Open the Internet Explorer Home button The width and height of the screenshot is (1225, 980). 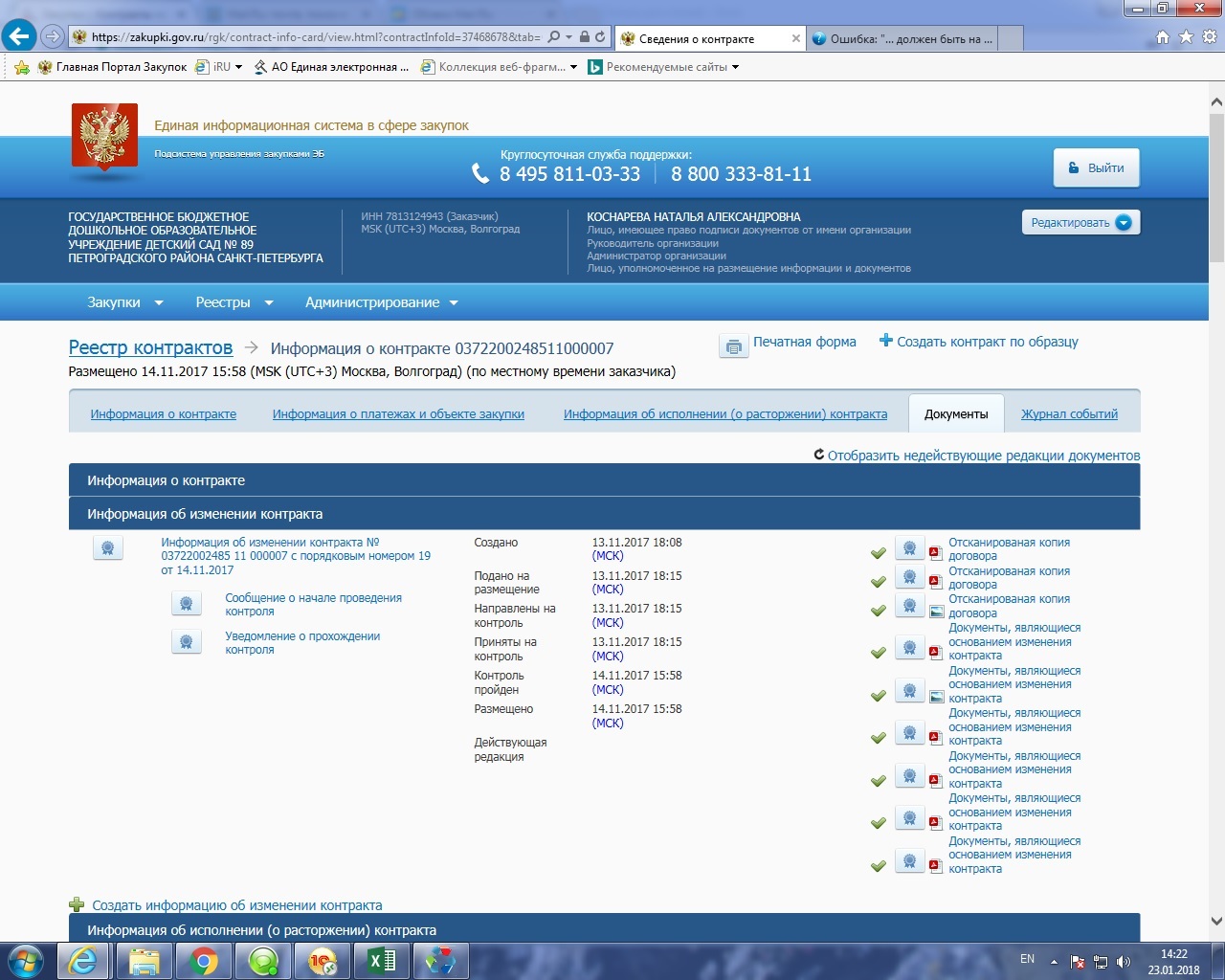click(1163, 37)
